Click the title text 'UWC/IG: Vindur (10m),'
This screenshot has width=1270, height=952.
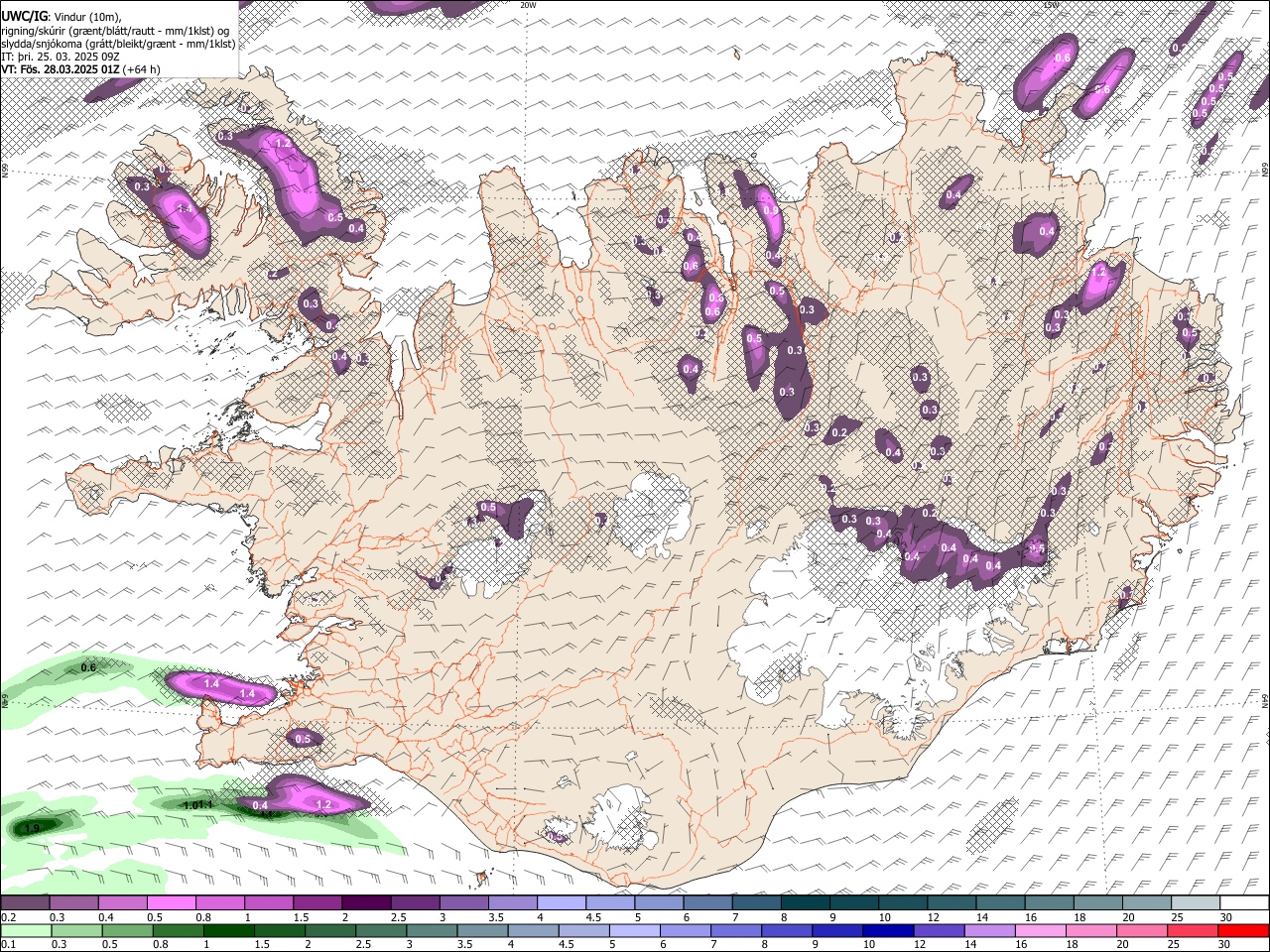click(60, 16)
